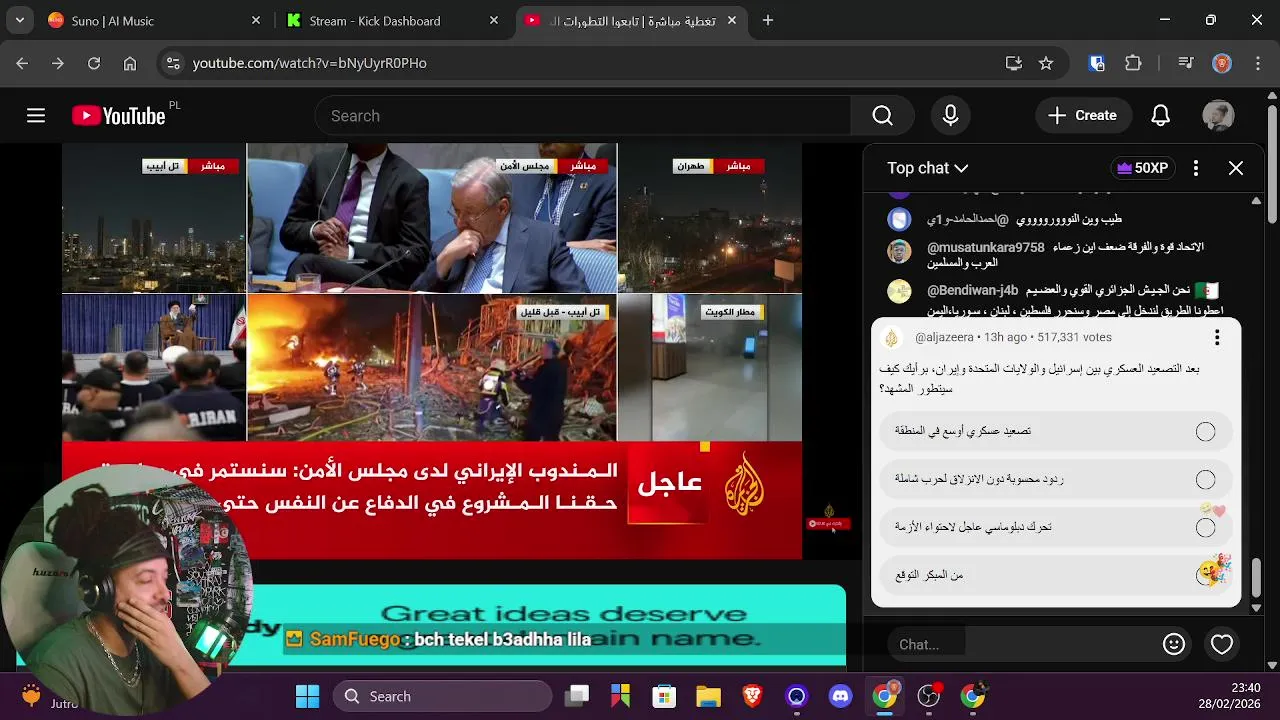Open Discord from the taskbar
This screenshot has height=720, width=1280.
point(840,696)
